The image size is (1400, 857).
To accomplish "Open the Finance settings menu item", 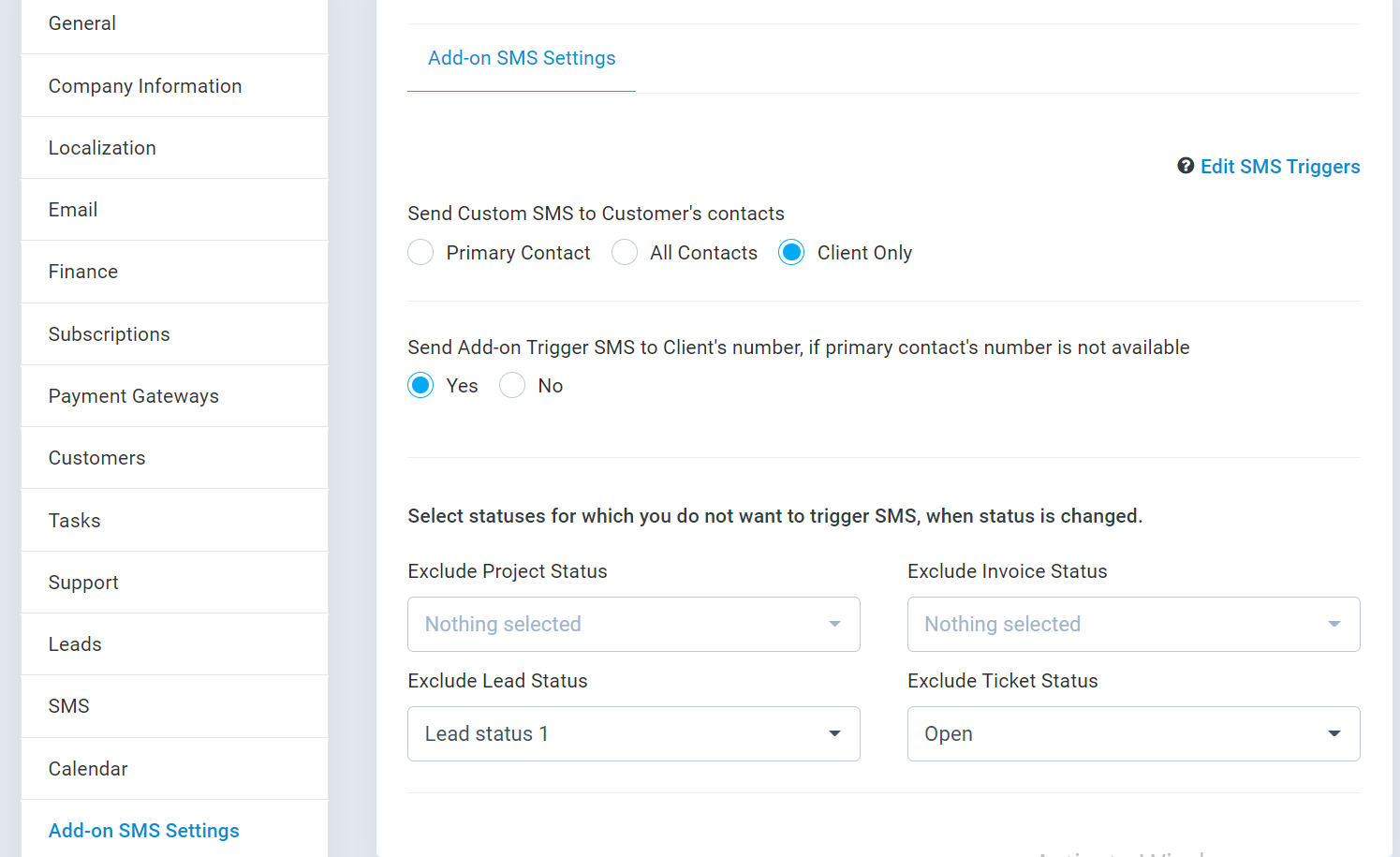I will pyautogui.click(x=83, y=272).
